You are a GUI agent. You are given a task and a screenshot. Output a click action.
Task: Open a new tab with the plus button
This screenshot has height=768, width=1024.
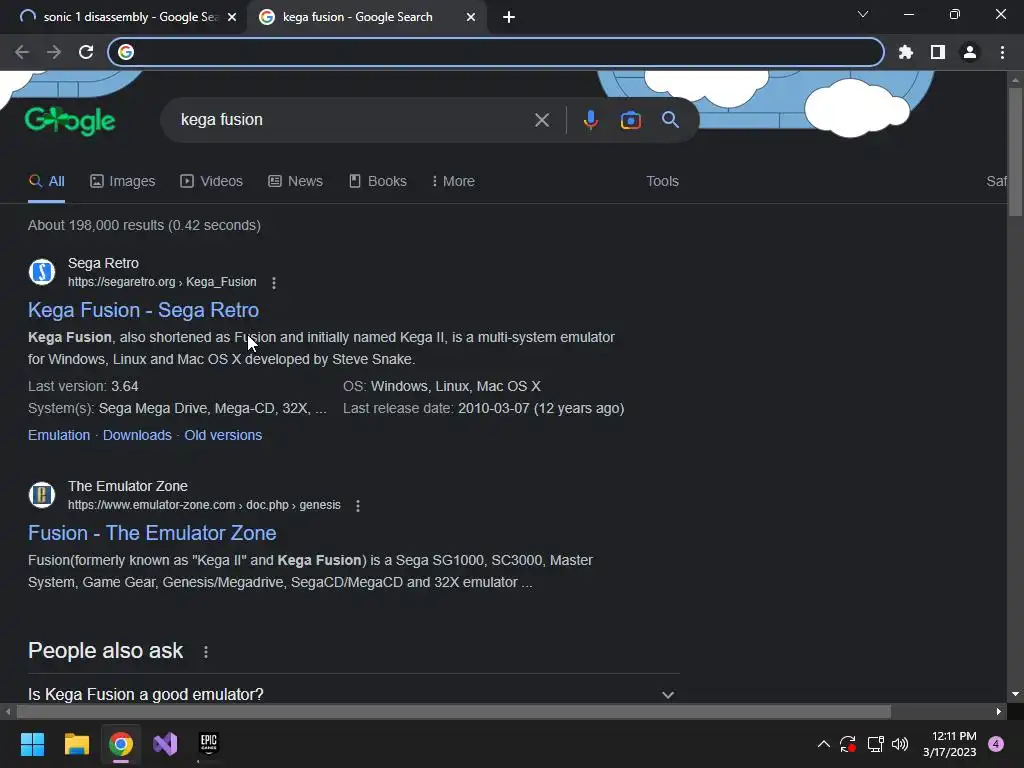509,17
